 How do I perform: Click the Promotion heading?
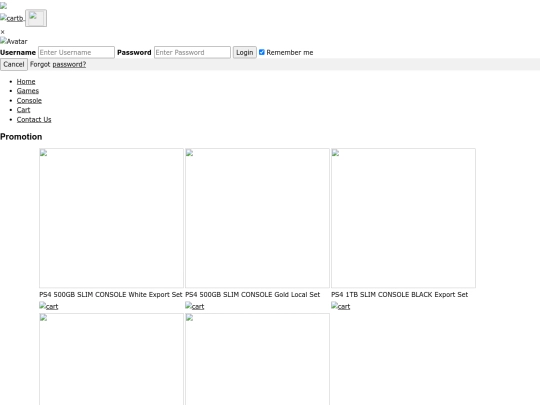[21, 137]
